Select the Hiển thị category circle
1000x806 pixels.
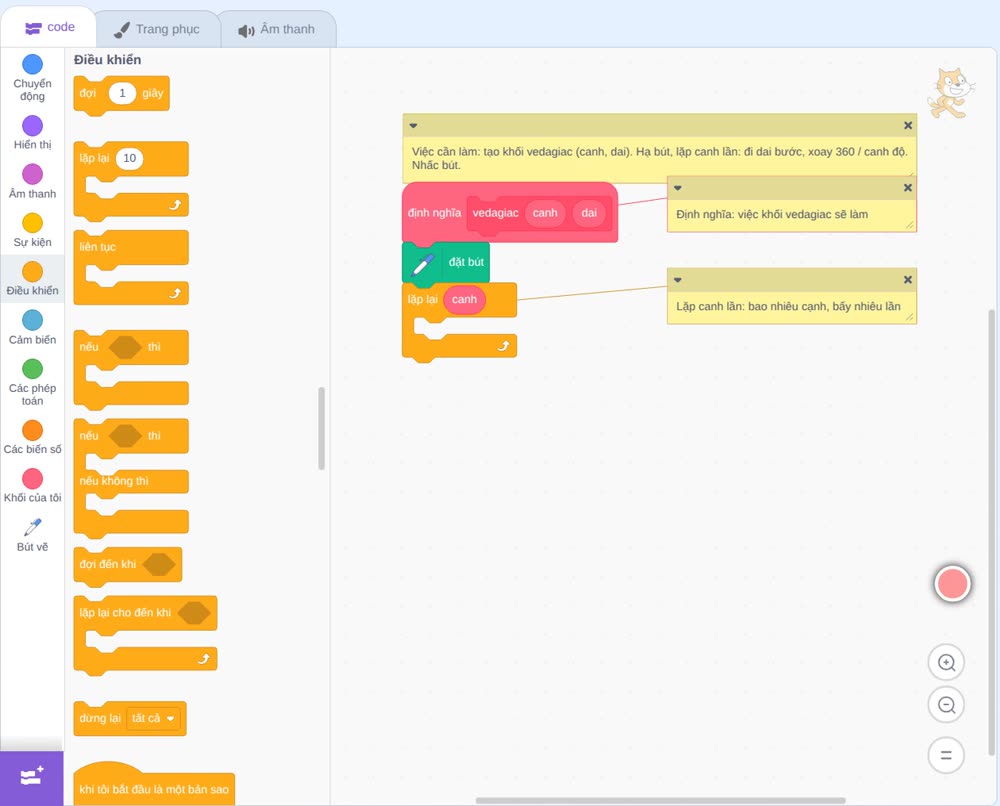click(33, 126)
